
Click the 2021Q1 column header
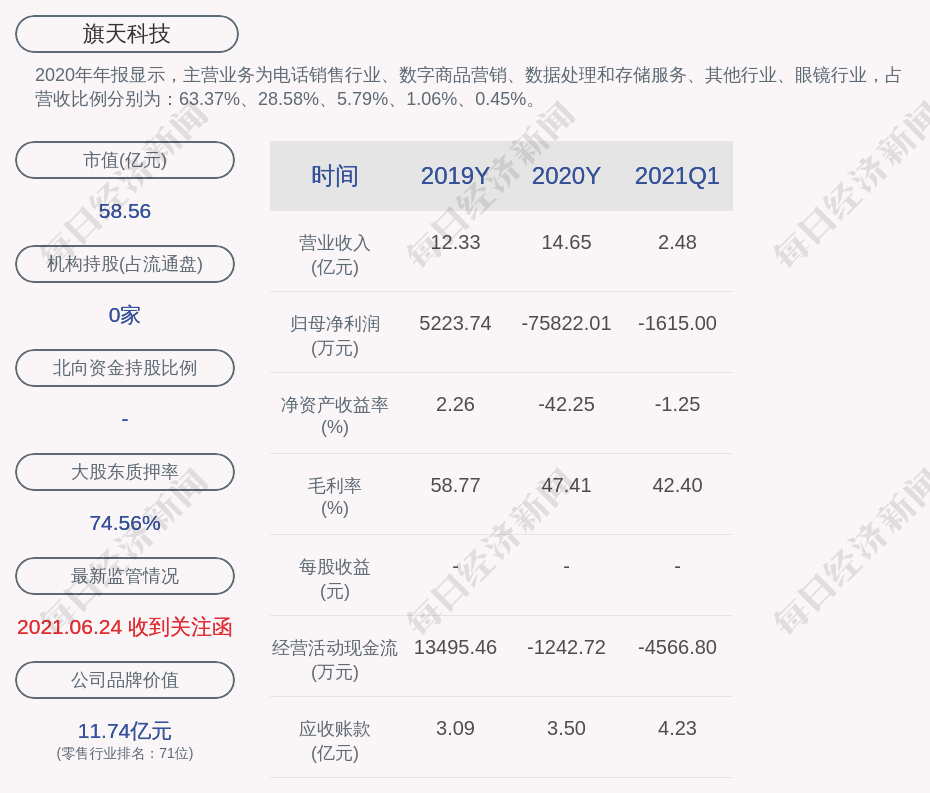coord(677,176)
